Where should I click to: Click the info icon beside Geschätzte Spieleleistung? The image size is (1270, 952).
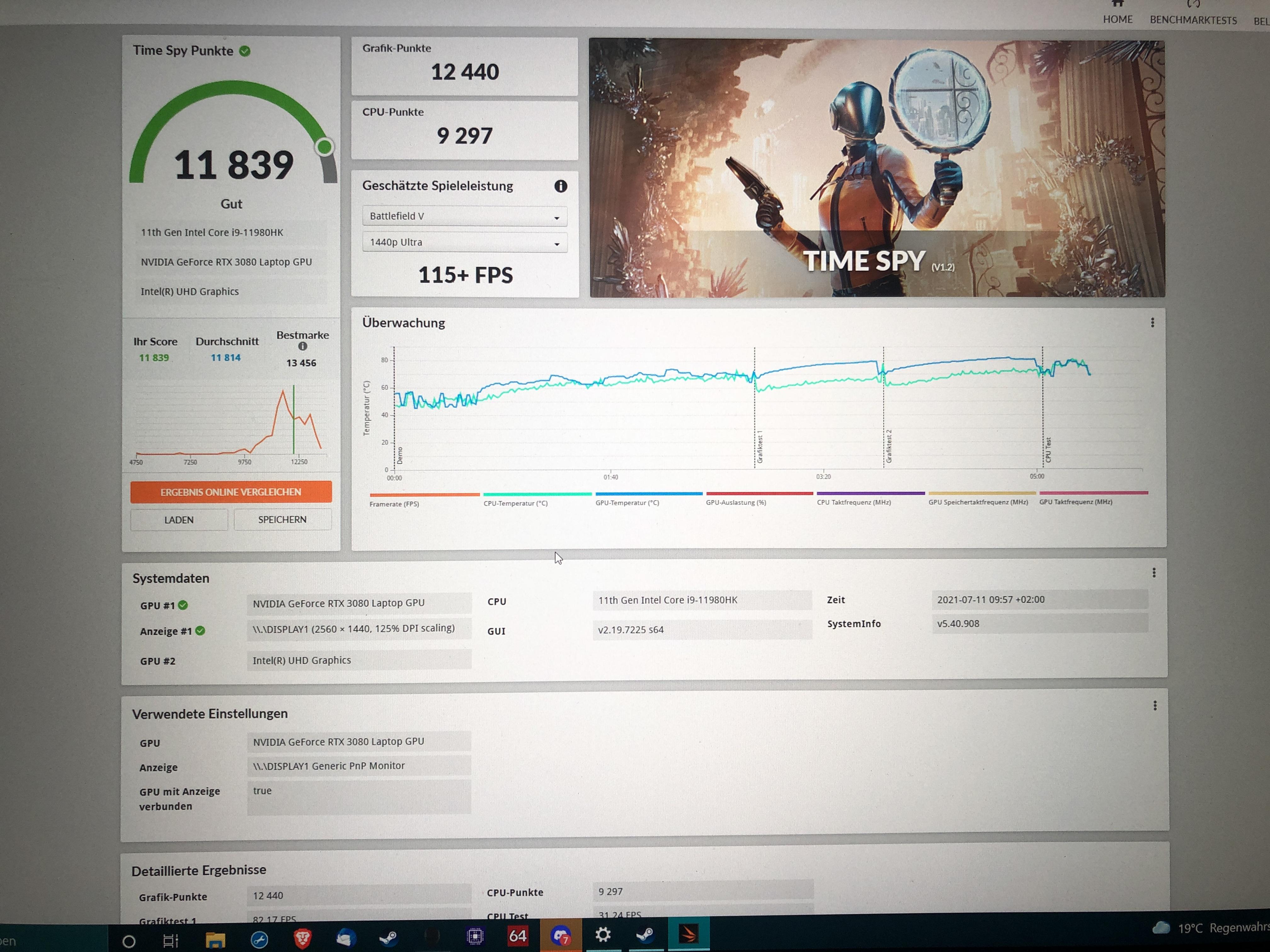tap(560, 186)
